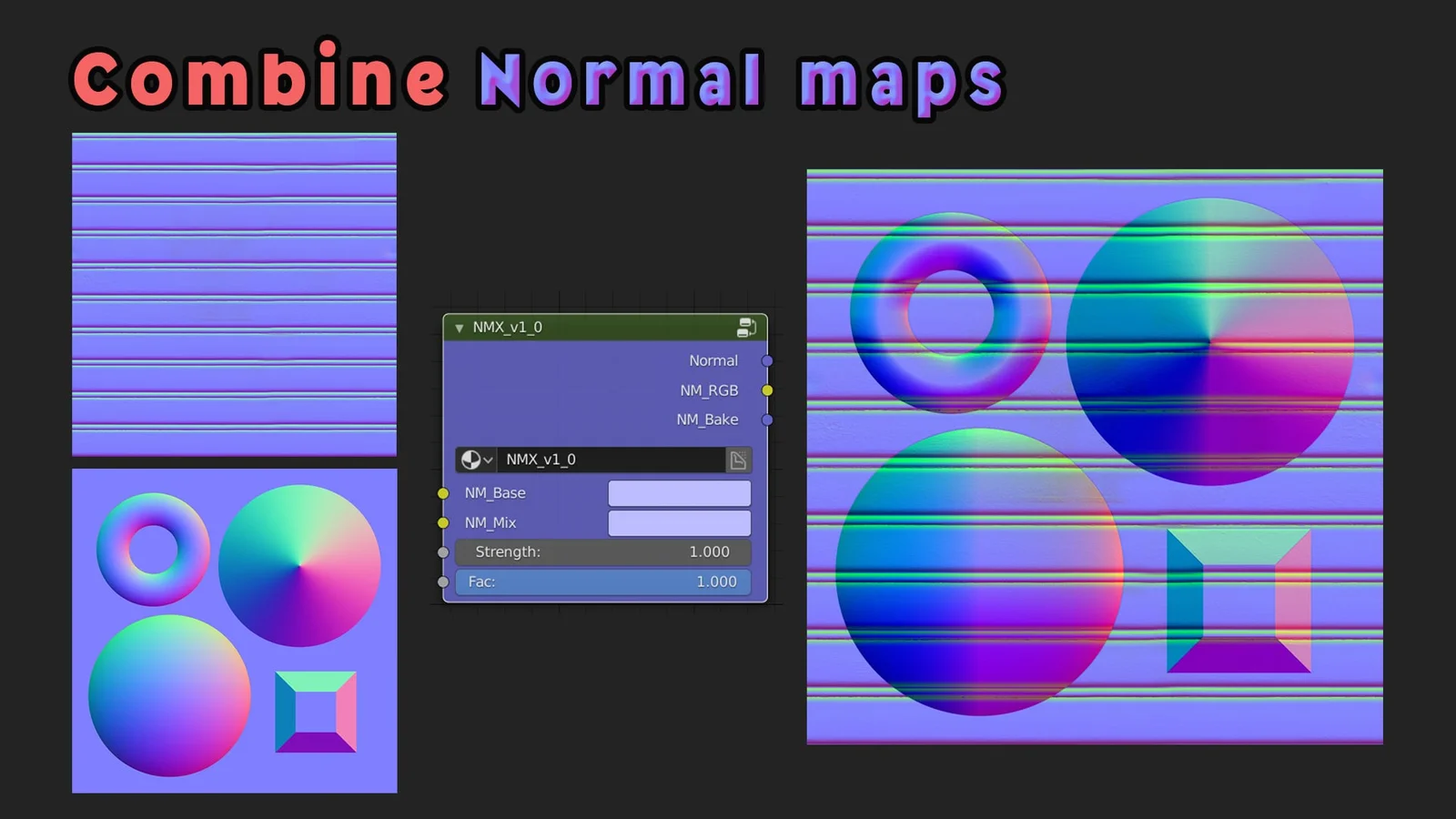Click the NM_Base color input field
Screen dimensions: 1456x819
click(679, 492)
